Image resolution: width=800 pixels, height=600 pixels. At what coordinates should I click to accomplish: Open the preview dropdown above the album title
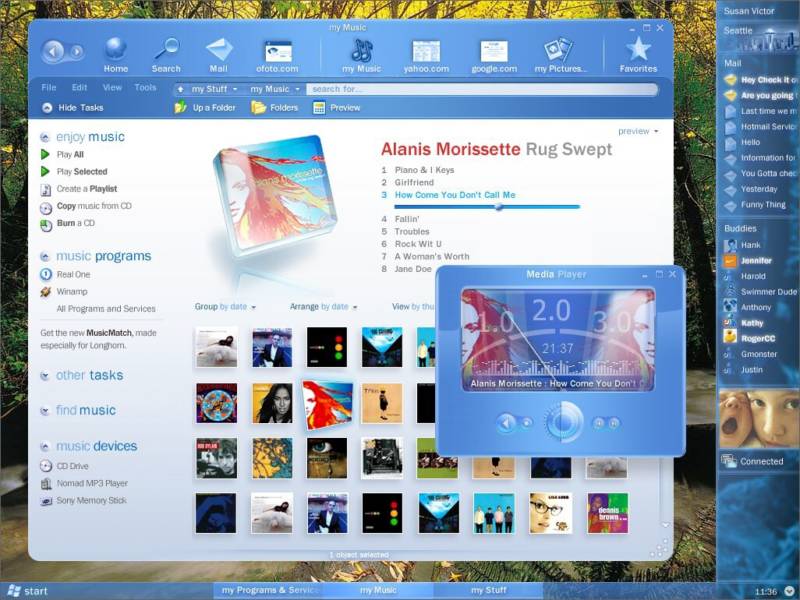point(638,131)
